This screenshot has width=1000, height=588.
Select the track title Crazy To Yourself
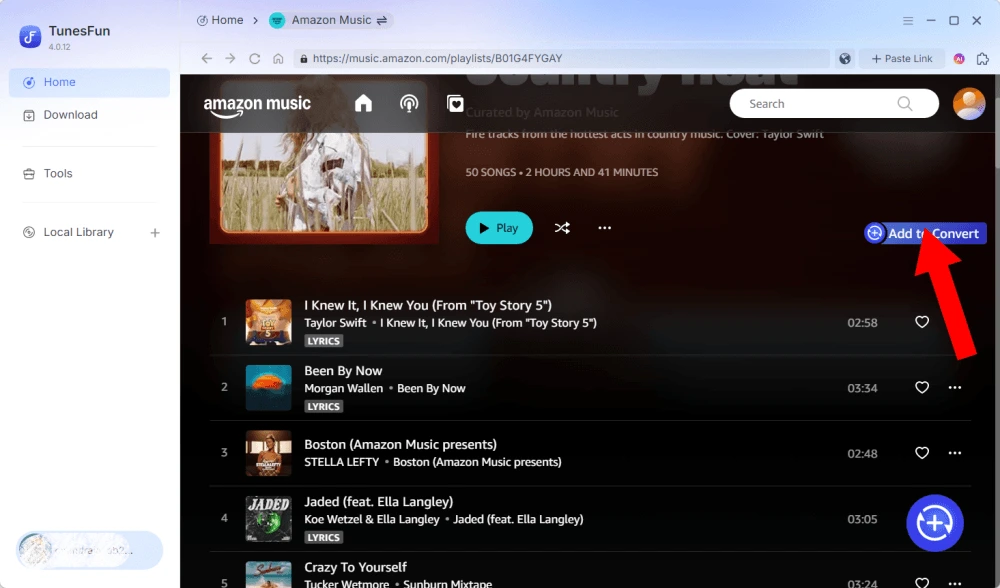pyautogui.click(x=355, y=568)
